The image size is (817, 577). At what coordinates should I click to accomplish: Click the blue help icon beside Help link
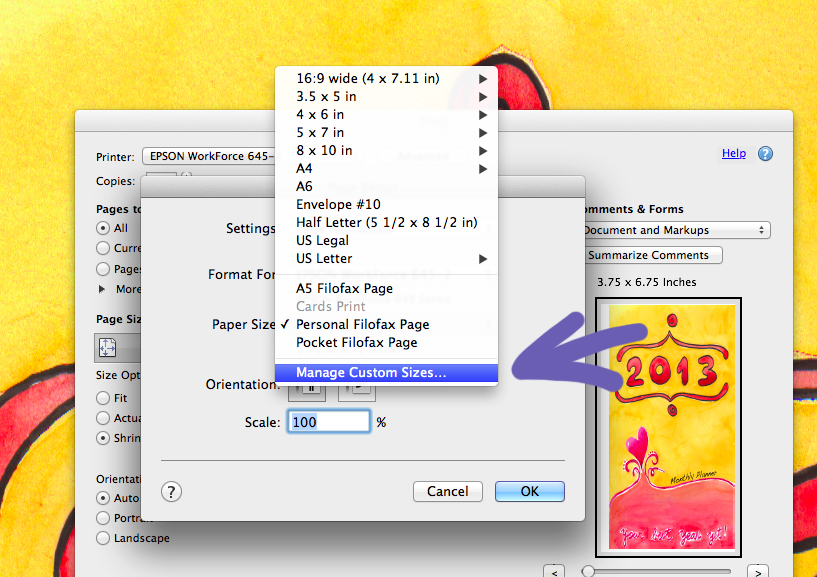coord(765,154)
